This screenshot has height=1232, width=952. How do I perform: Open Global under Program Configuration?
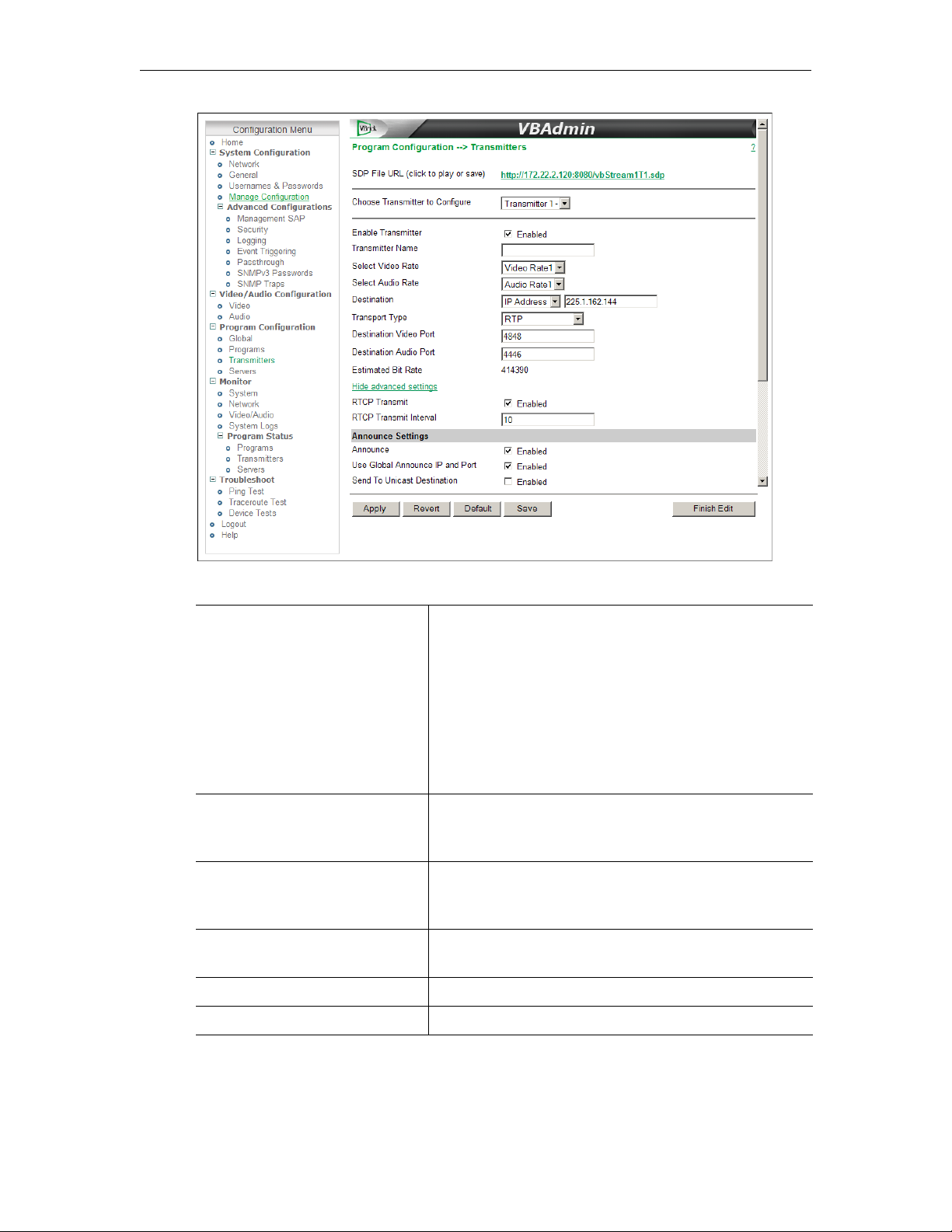click(241, 338)
